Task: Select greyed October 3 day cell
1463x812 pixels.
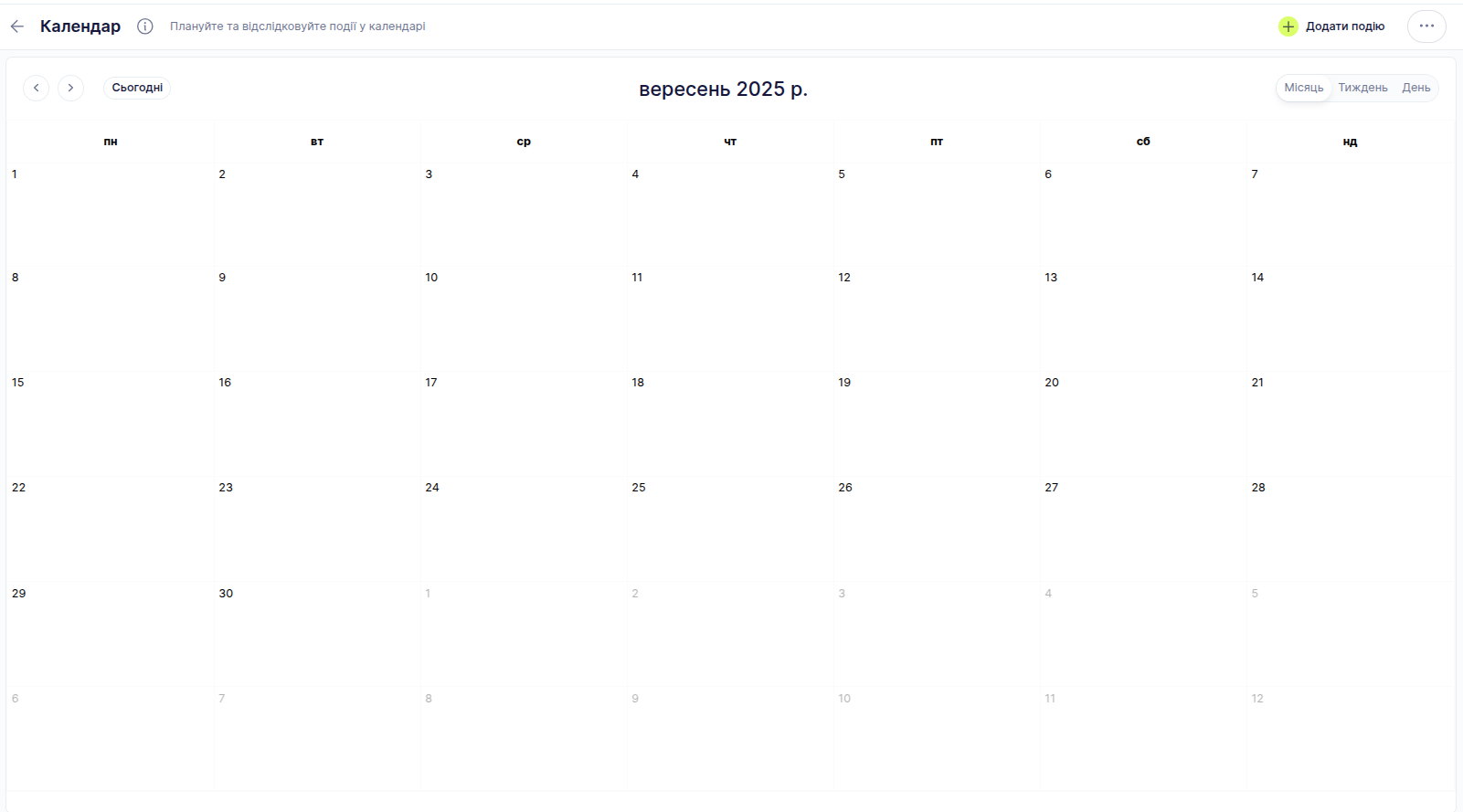Action: [x=937, y=634]
